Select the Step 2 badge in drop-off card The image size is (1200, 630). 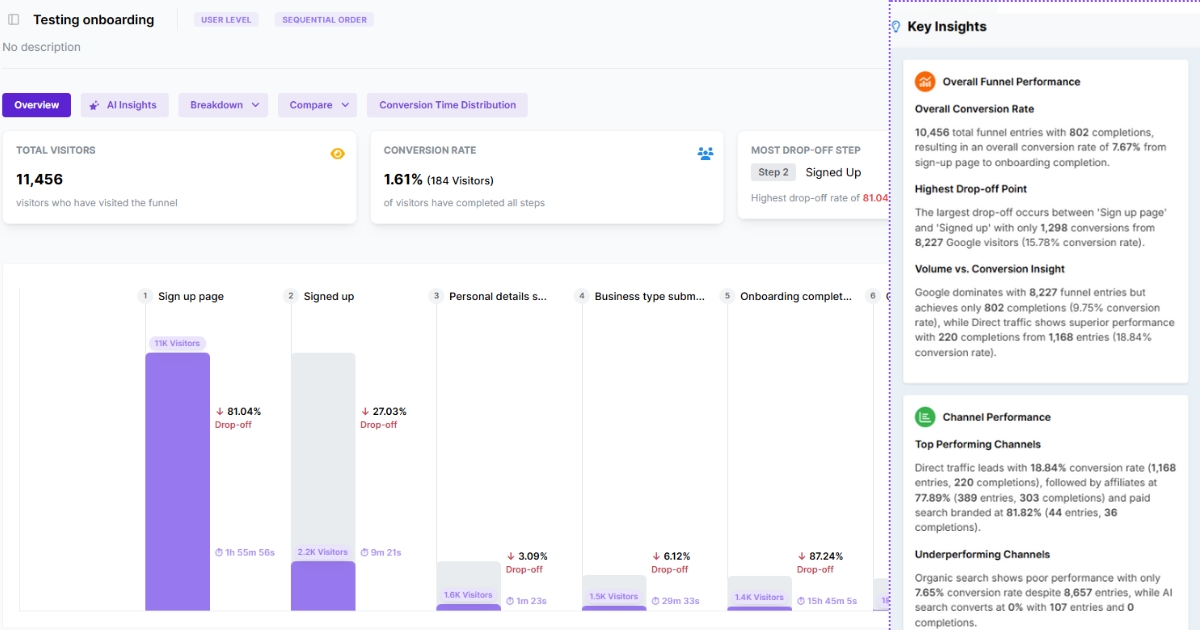pos(773,172)
